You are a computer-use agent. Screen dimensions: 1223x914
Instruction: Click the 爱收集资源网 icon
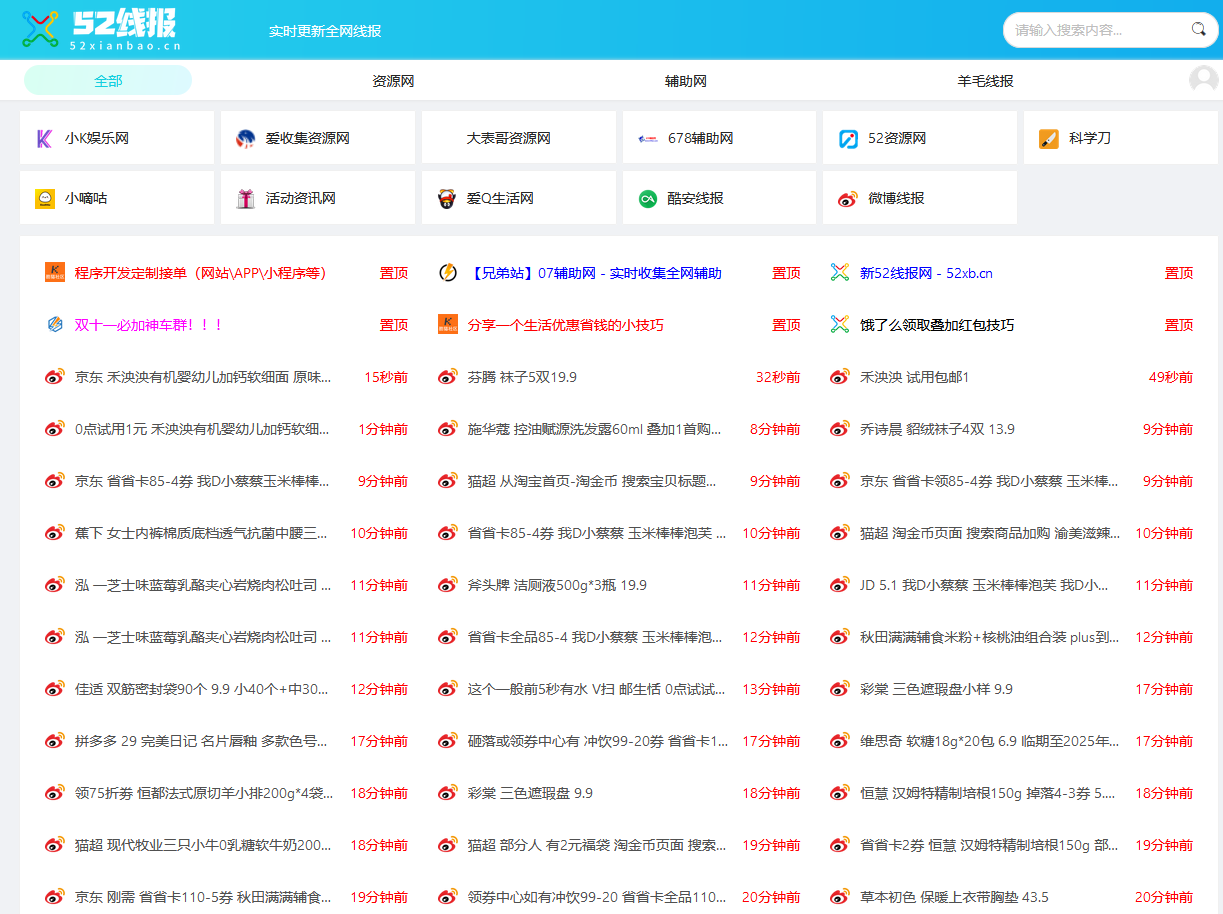coord(245,138)
